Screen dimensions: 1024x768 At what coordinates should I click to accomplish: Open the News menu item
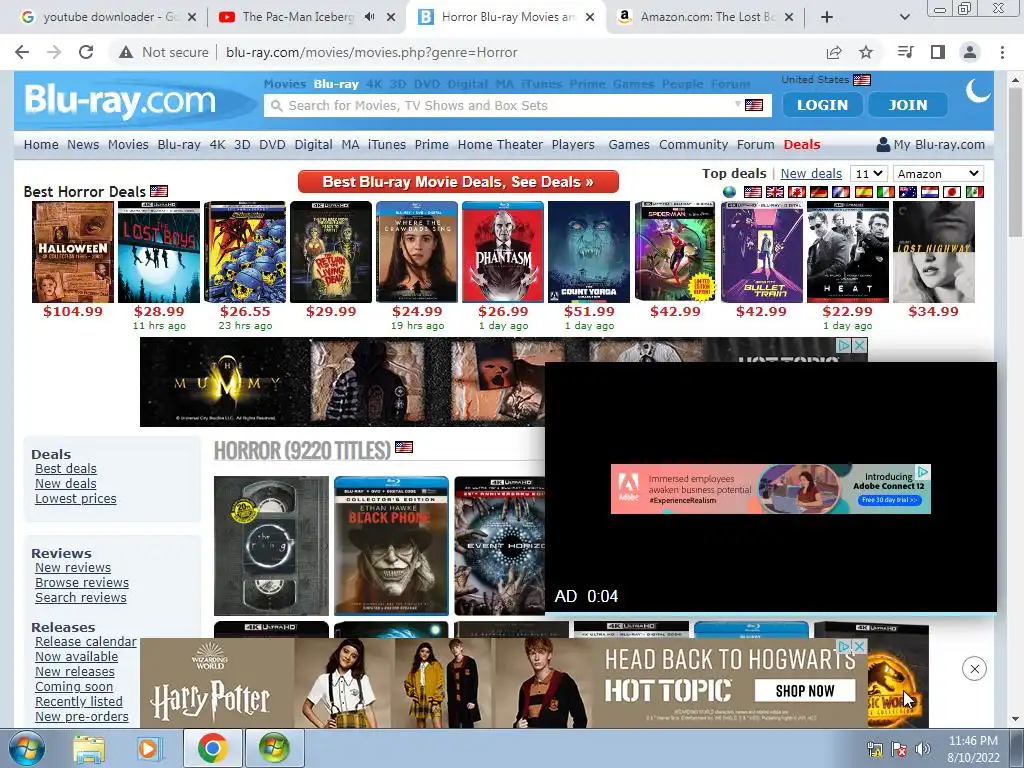tap(83, 144)
